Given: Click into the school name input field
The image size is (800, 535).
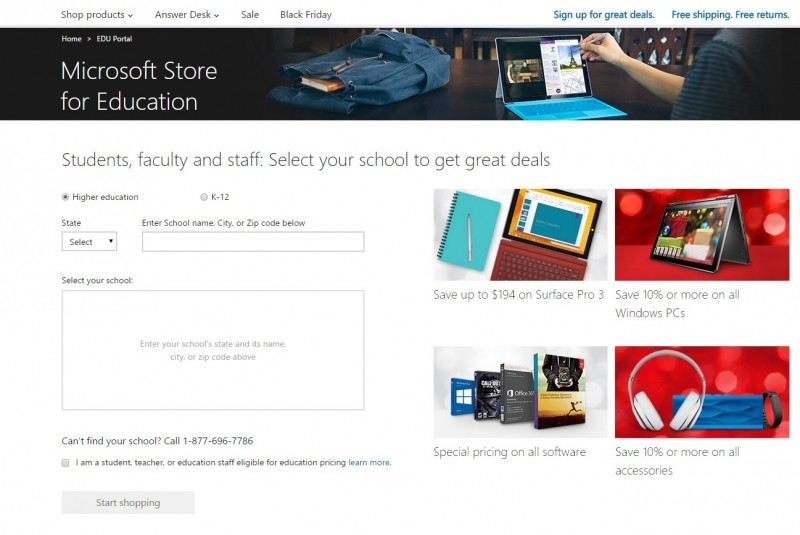Looking at the screenshot, I should [x=253, y=241].
